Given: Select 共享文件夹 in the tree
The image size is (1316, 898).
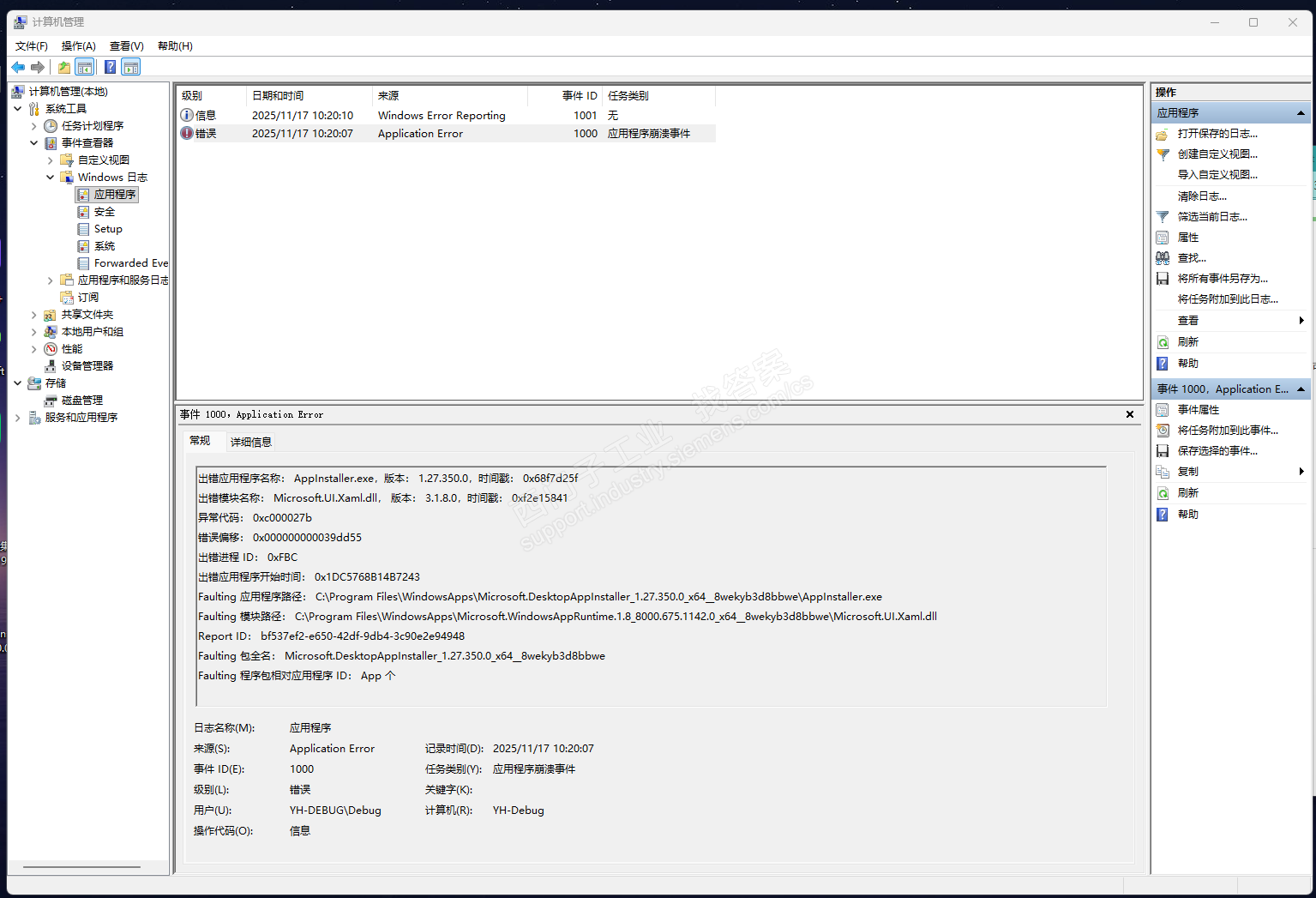Looking at the screenshot, I should (x=87, y=315).
